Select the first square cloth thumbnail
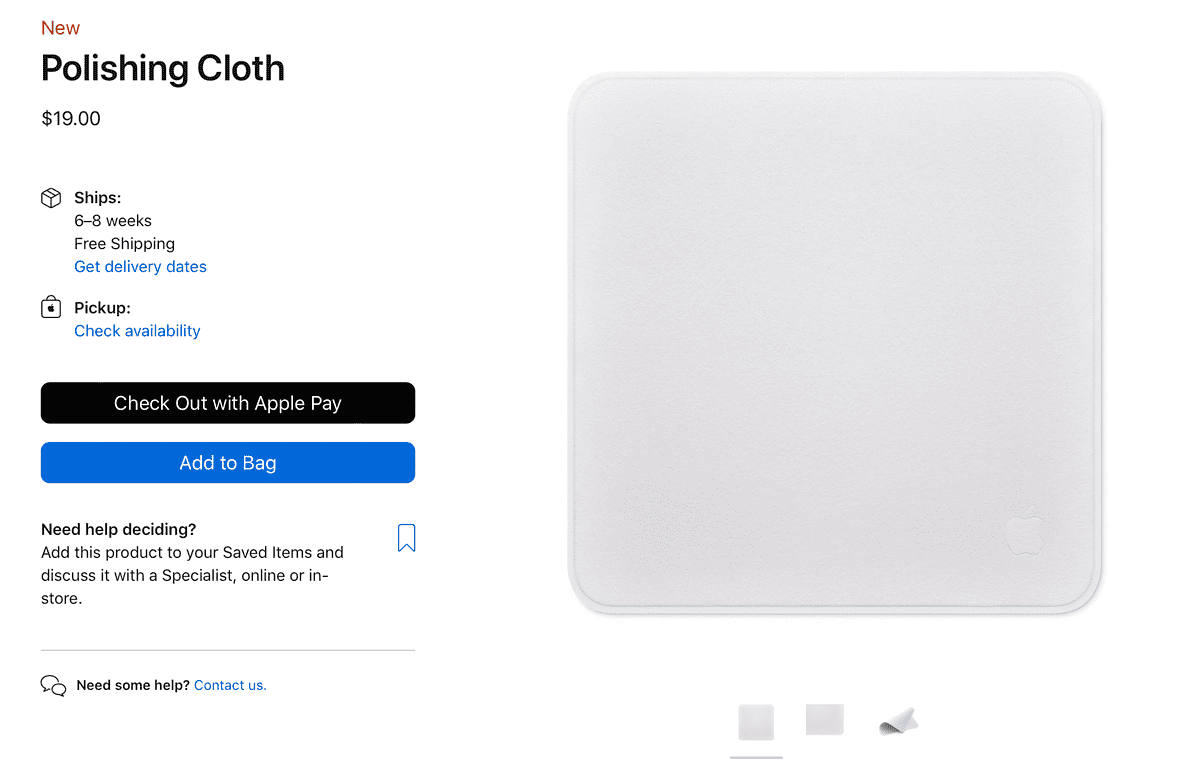1200x780 pixels. pos(756,722)
